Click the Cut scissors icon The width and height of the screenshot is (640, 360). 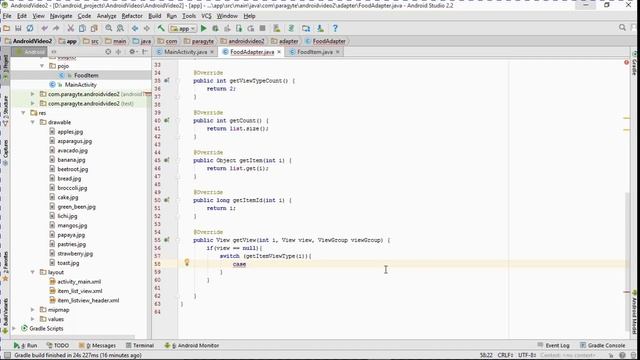pos(71,28)
